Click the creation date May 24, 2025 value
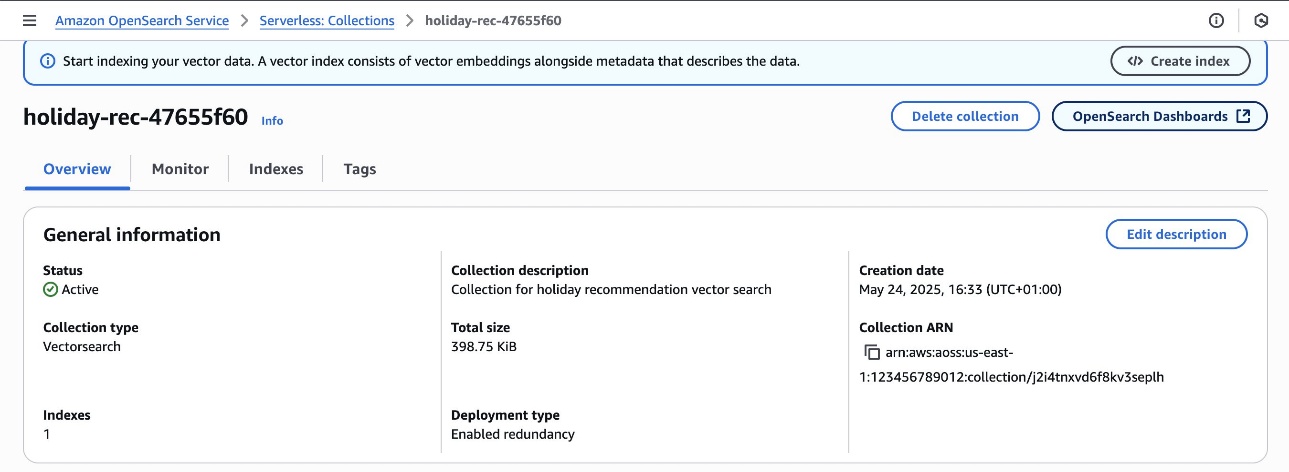 [x=960, y=289]
